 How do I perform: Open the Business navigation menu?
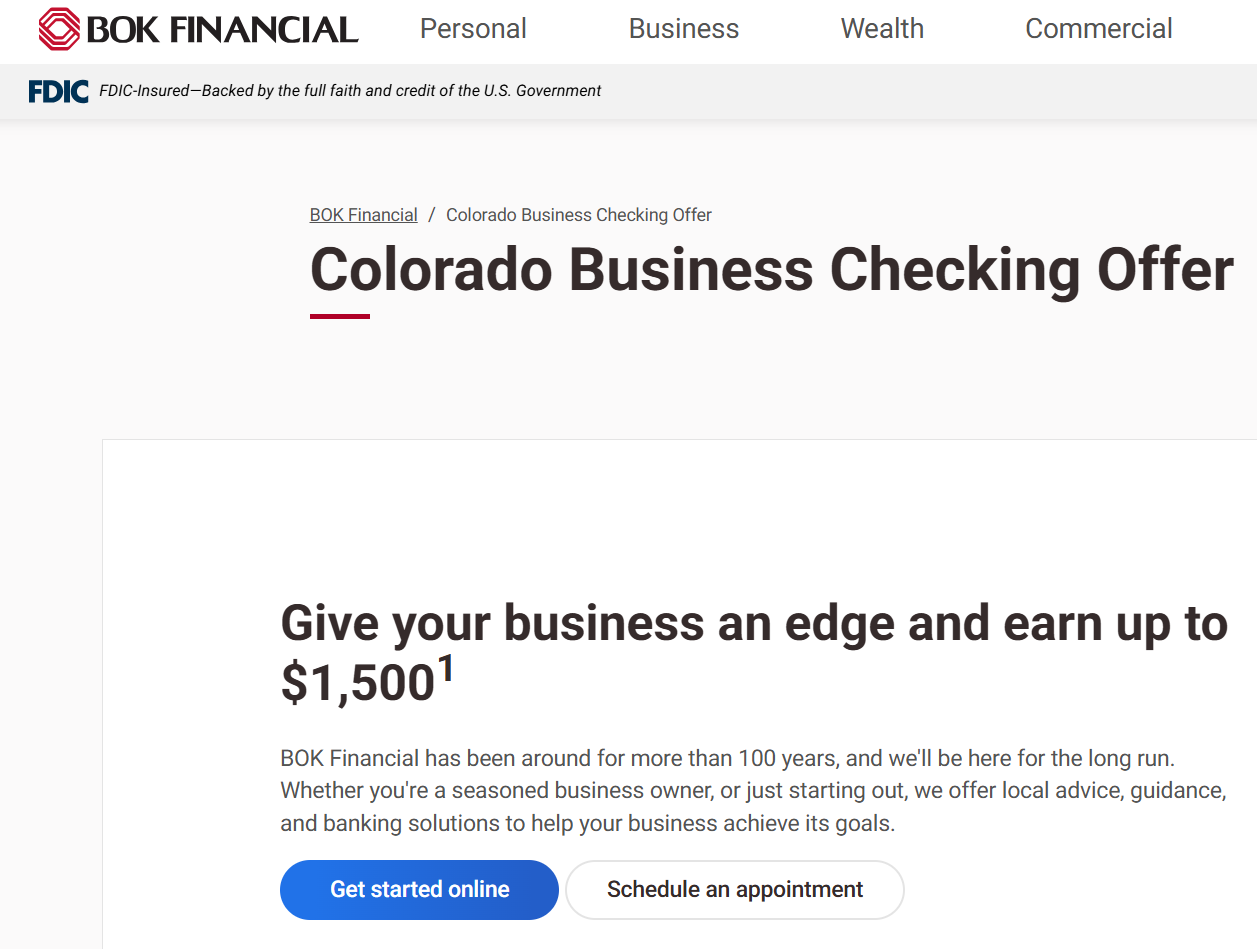coord(684,29)
